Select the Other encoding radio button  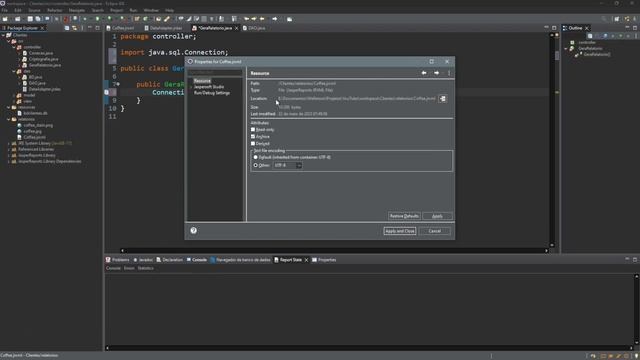(x=256, y=165)
